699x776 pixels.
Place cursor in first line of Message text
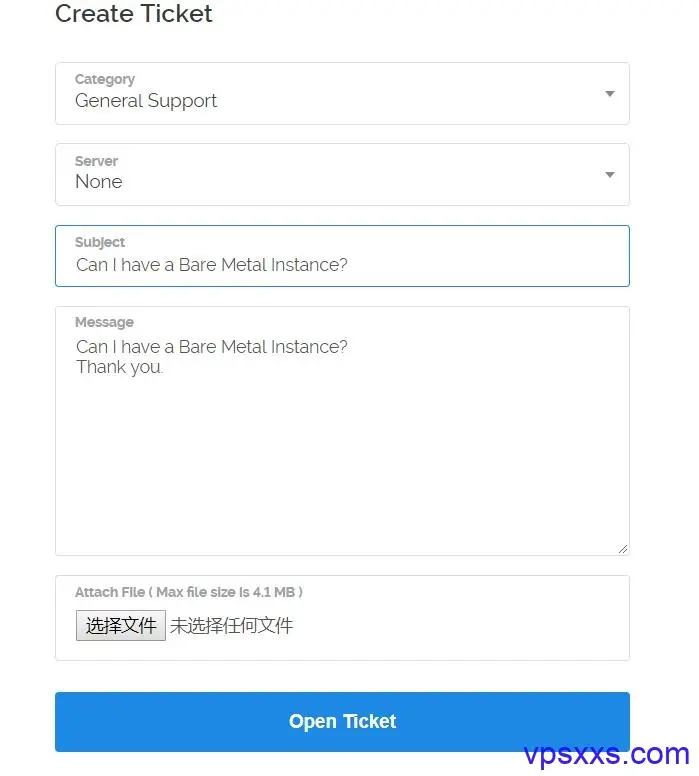(212, 347)
